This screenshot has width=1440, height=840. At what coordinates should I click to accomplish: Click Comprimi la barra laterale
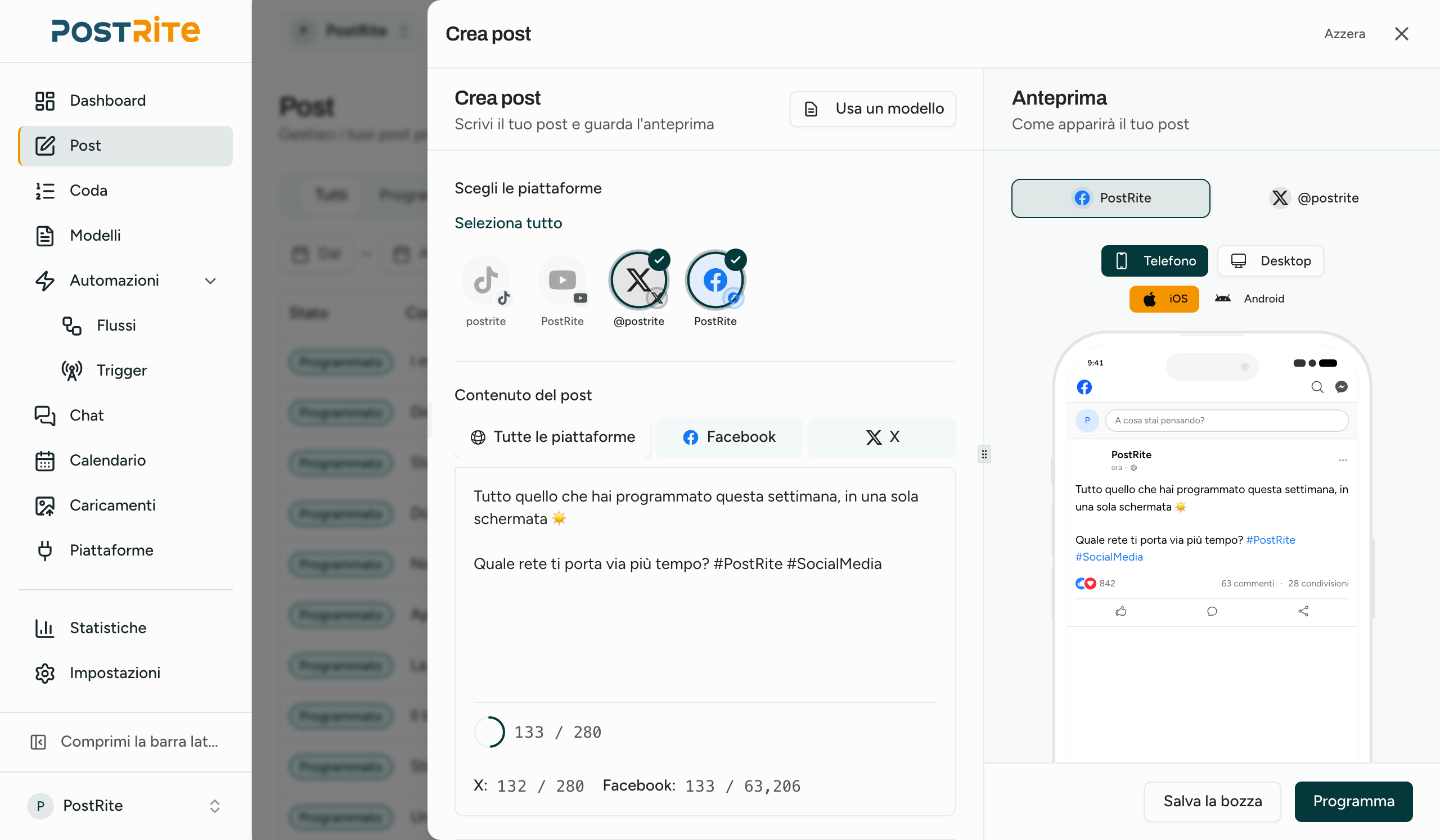(125, 742)
